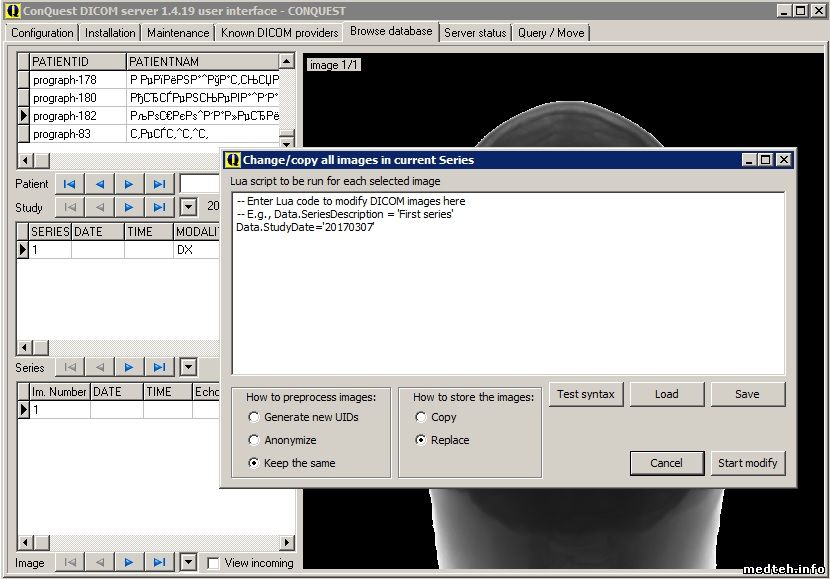Choose the Anonymize preprocess option
Viewport: 830px width, 579px height.
pyautogui.click(x=254, y=440)
